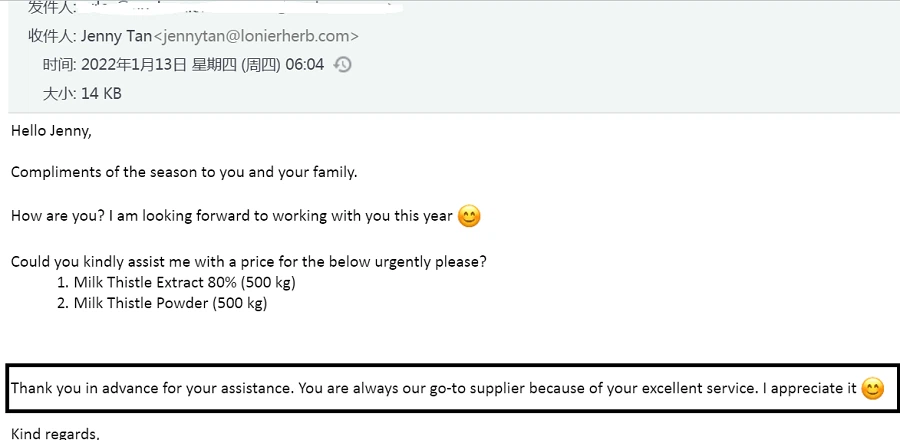
Task: Click the "Could you kindly assist me" line
Action: [x=249, y=262]
